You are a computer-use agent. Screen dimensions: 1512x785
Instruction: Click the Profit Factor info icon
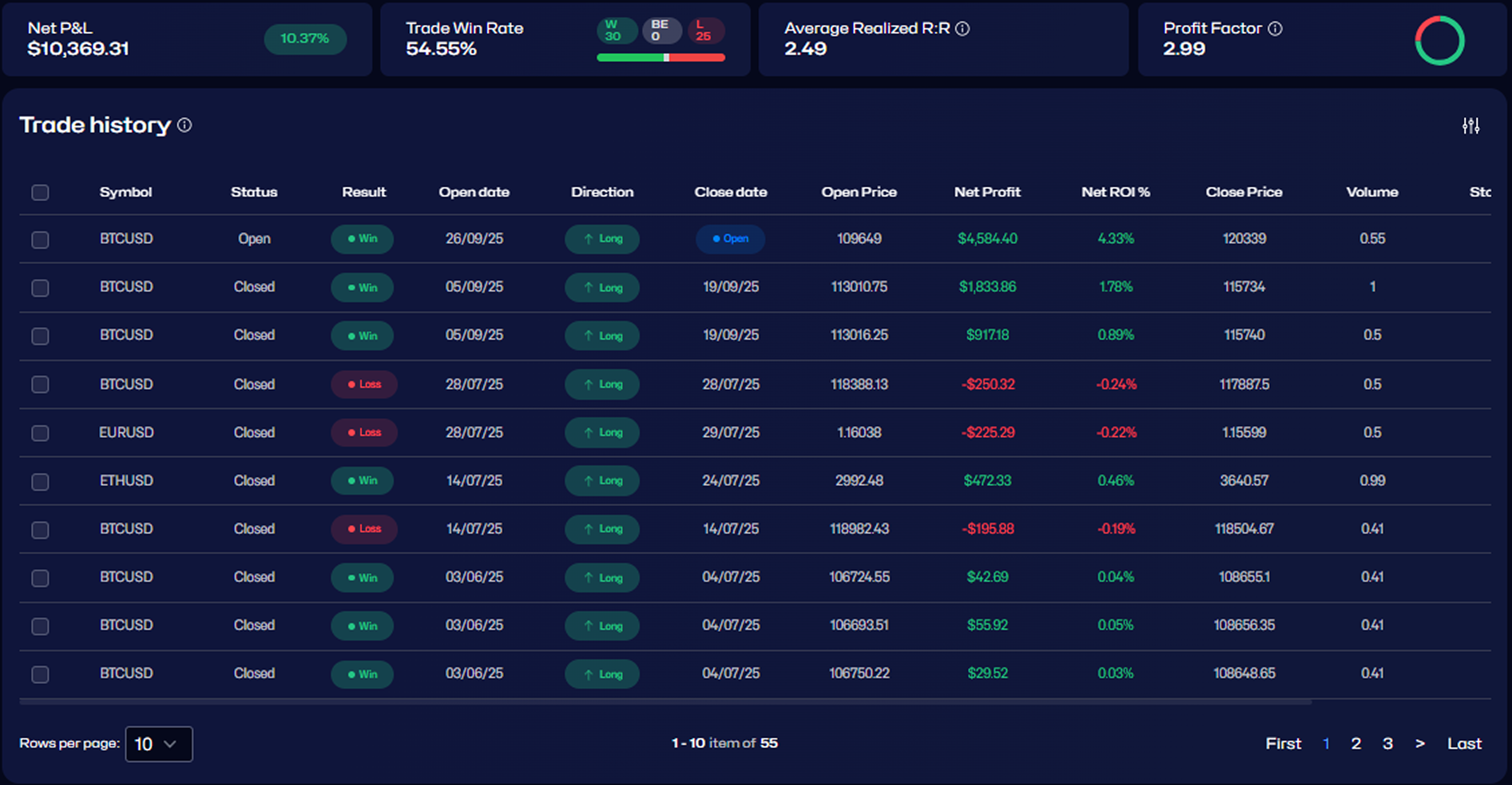click(x=1275, y=28)
